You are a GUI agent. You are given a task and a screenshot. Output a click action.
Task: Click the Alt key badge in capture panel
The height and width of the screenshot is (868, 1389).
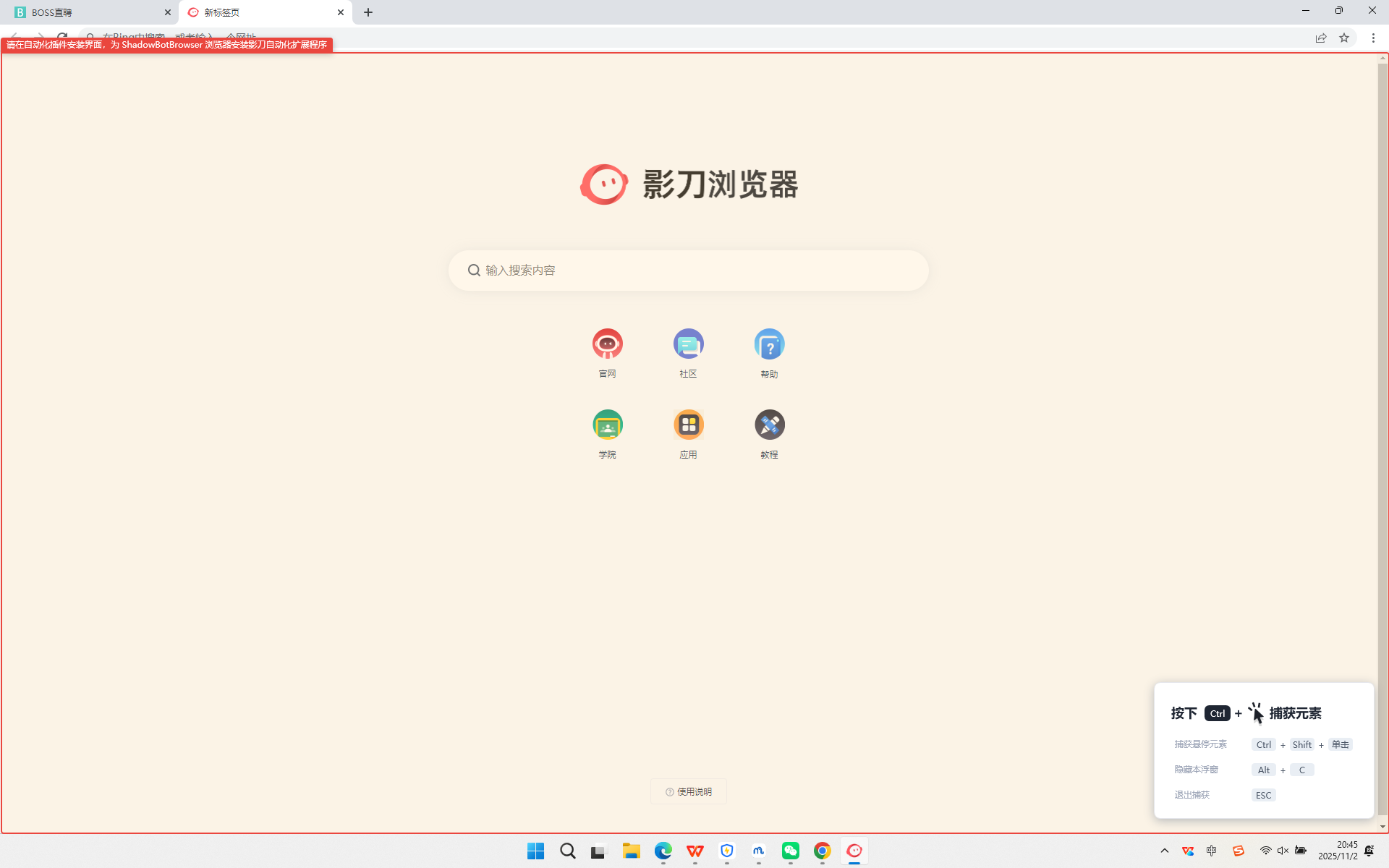pos(1264,770)
